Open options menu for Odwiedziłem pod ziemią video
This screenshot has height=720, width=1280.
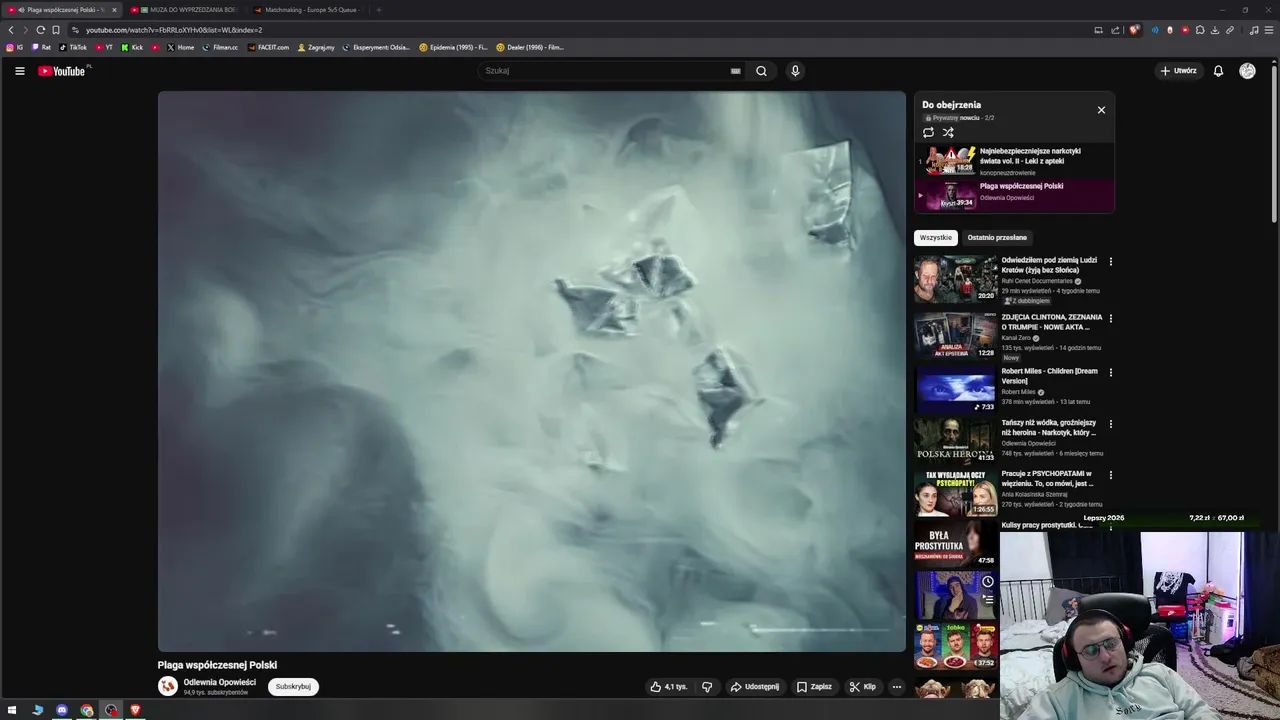pyautogui.click(x=1110, y=262)
